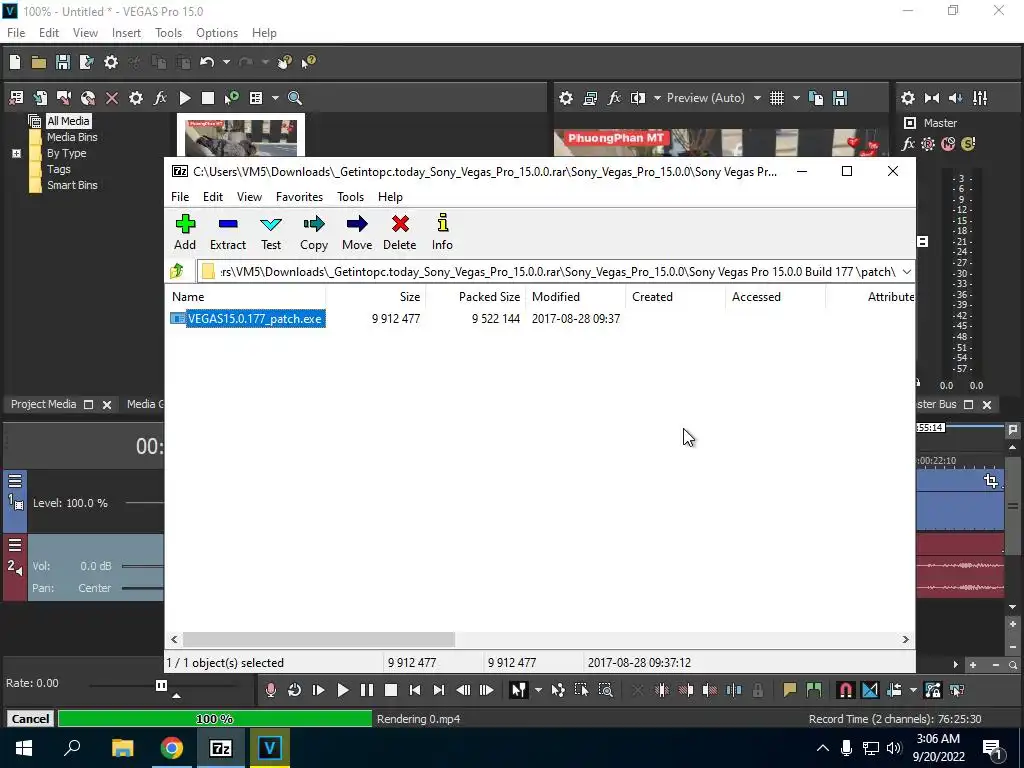The height and width of the screenshot is (768, 1024).
Task: Open Auto Ripple dropdown arrow
Action: pyautogui.click(x=912, y=690)
